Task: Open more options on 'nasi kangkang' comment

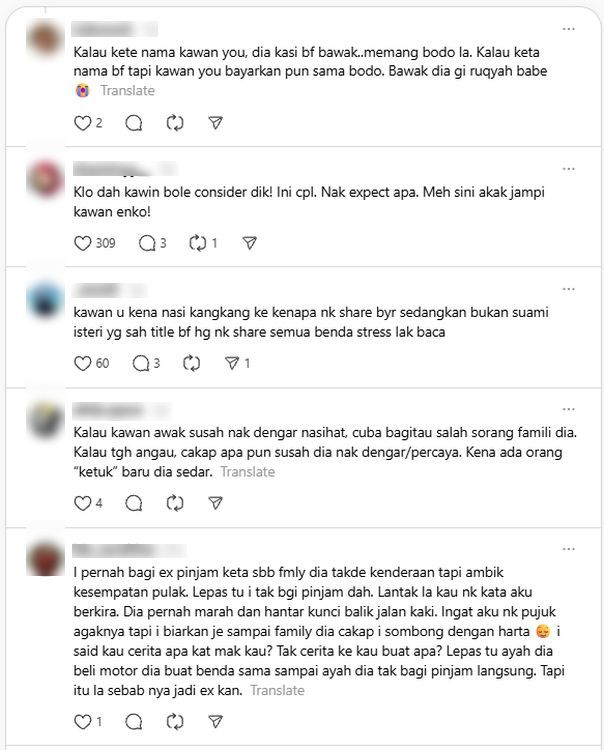Action: pos(569,289)
